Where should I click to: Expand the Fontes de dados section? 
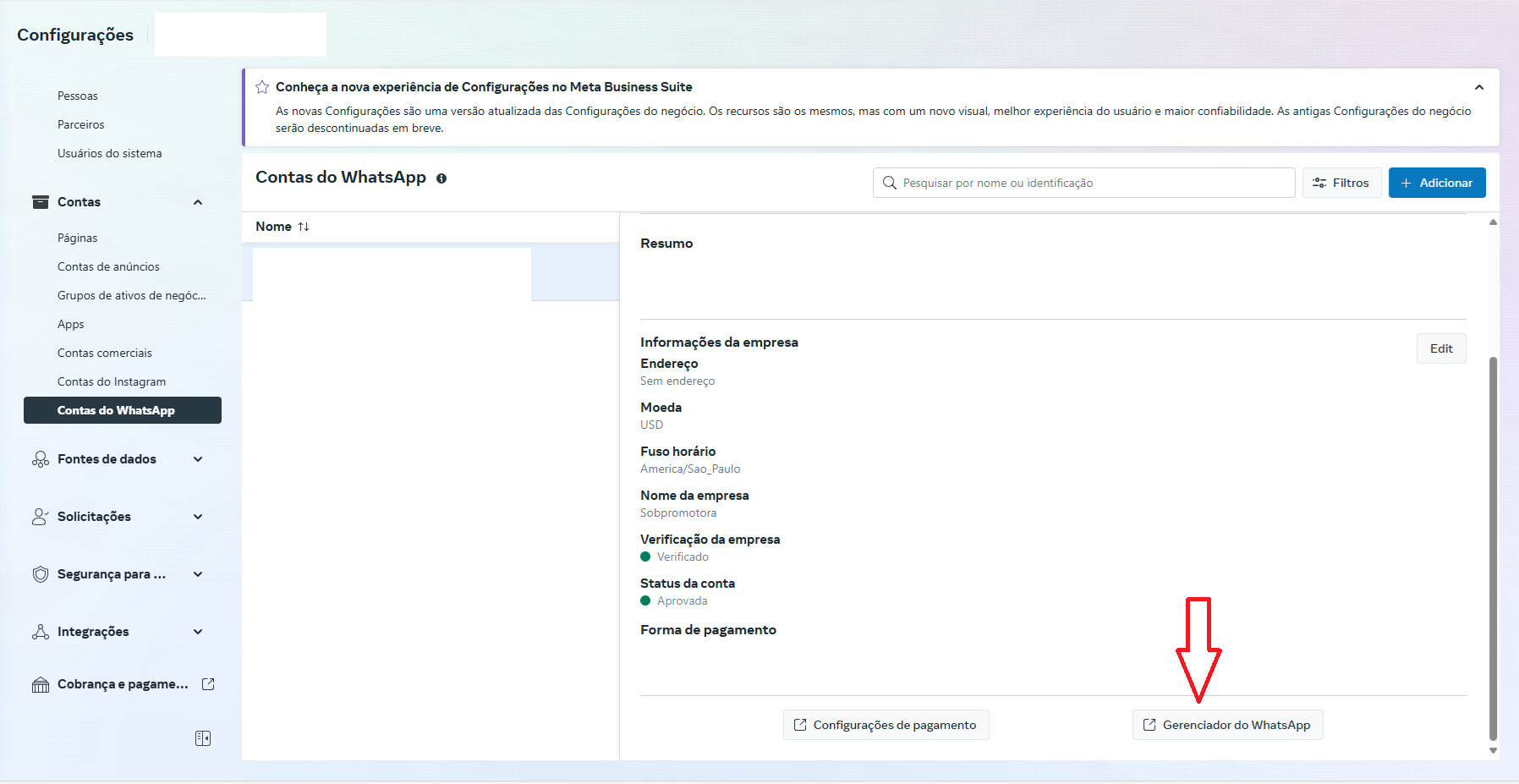point(198,459)
